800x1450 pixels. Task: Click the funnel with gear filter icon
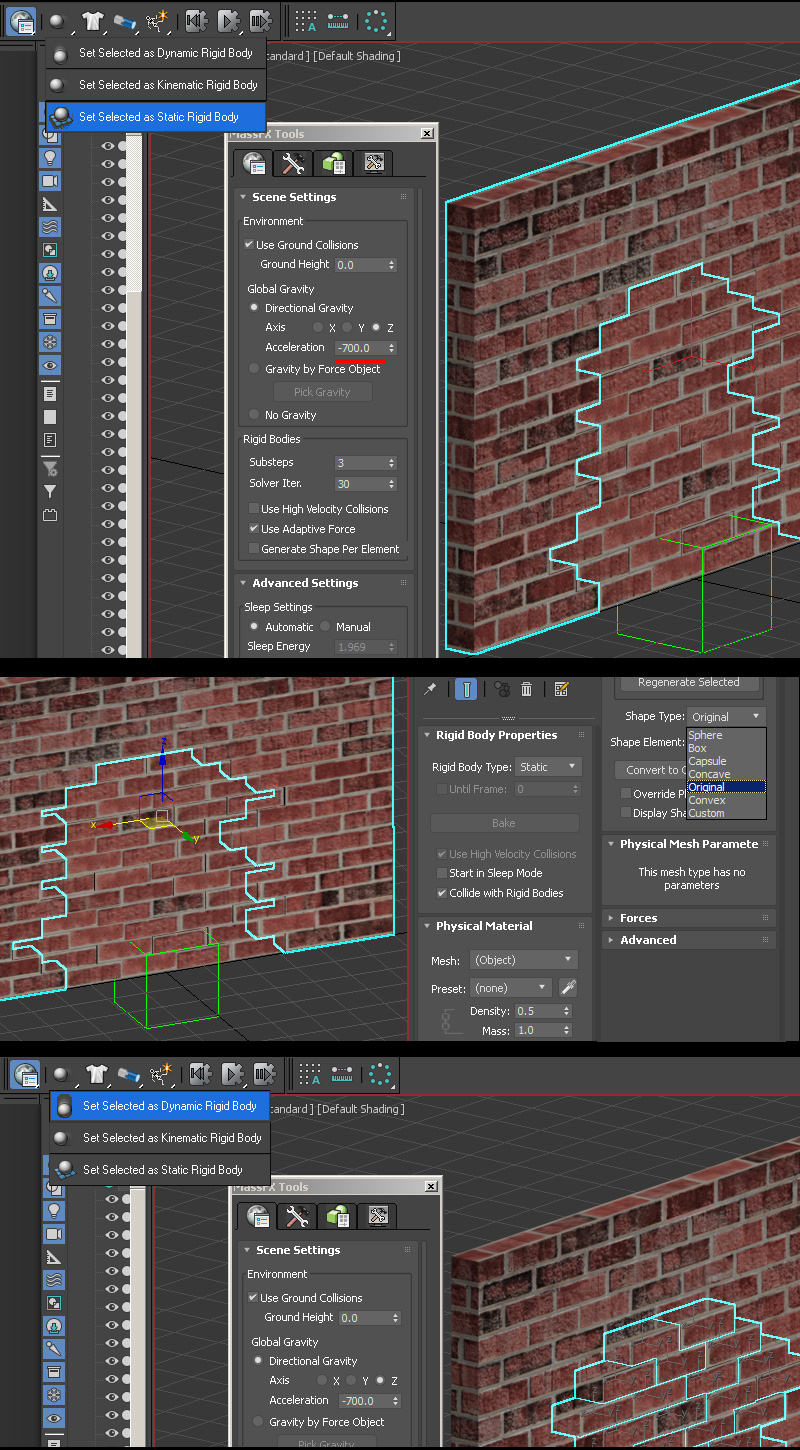click(x=50, y=468)
